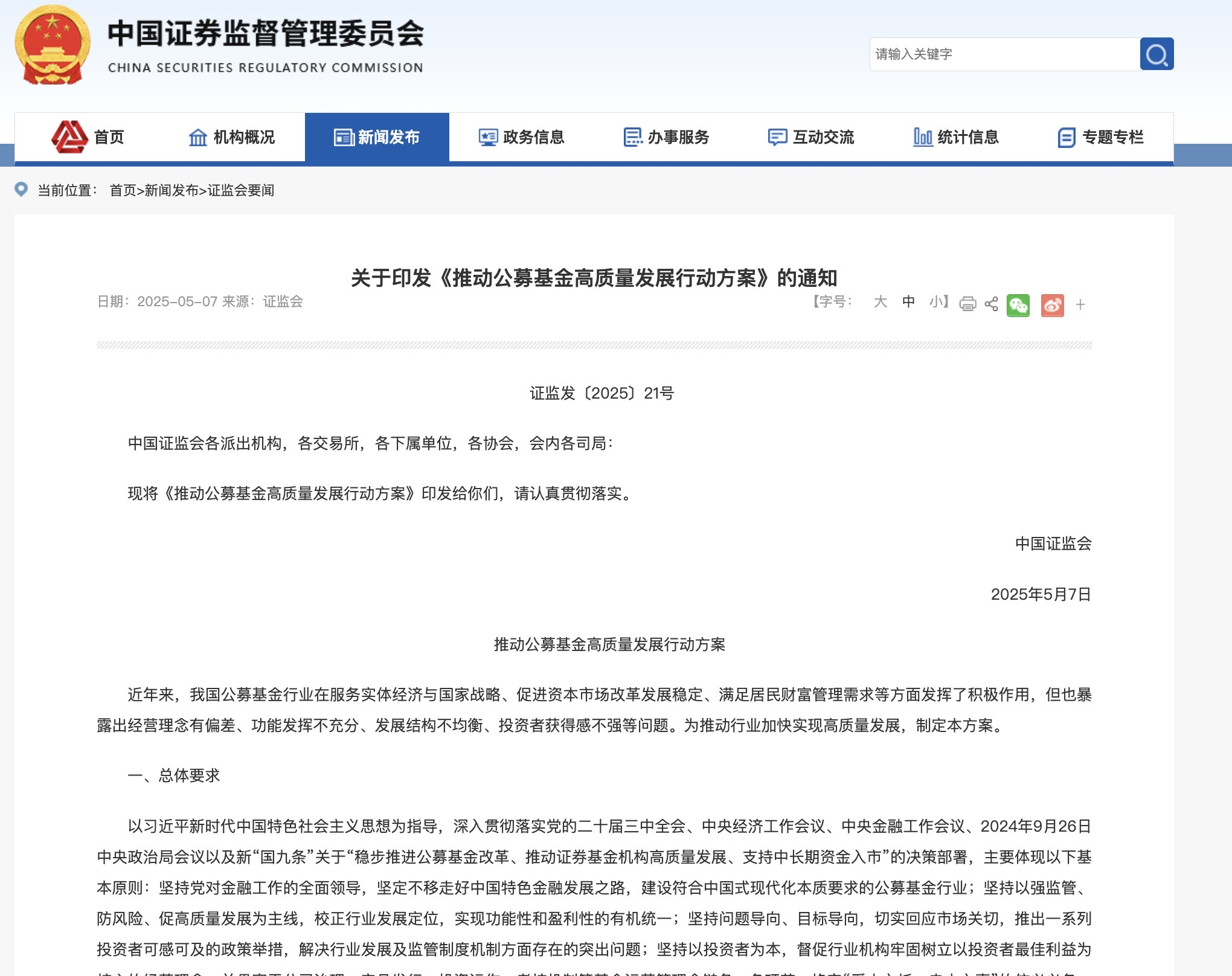Click the monitor icon beside 政务信息

click(488, 138)
